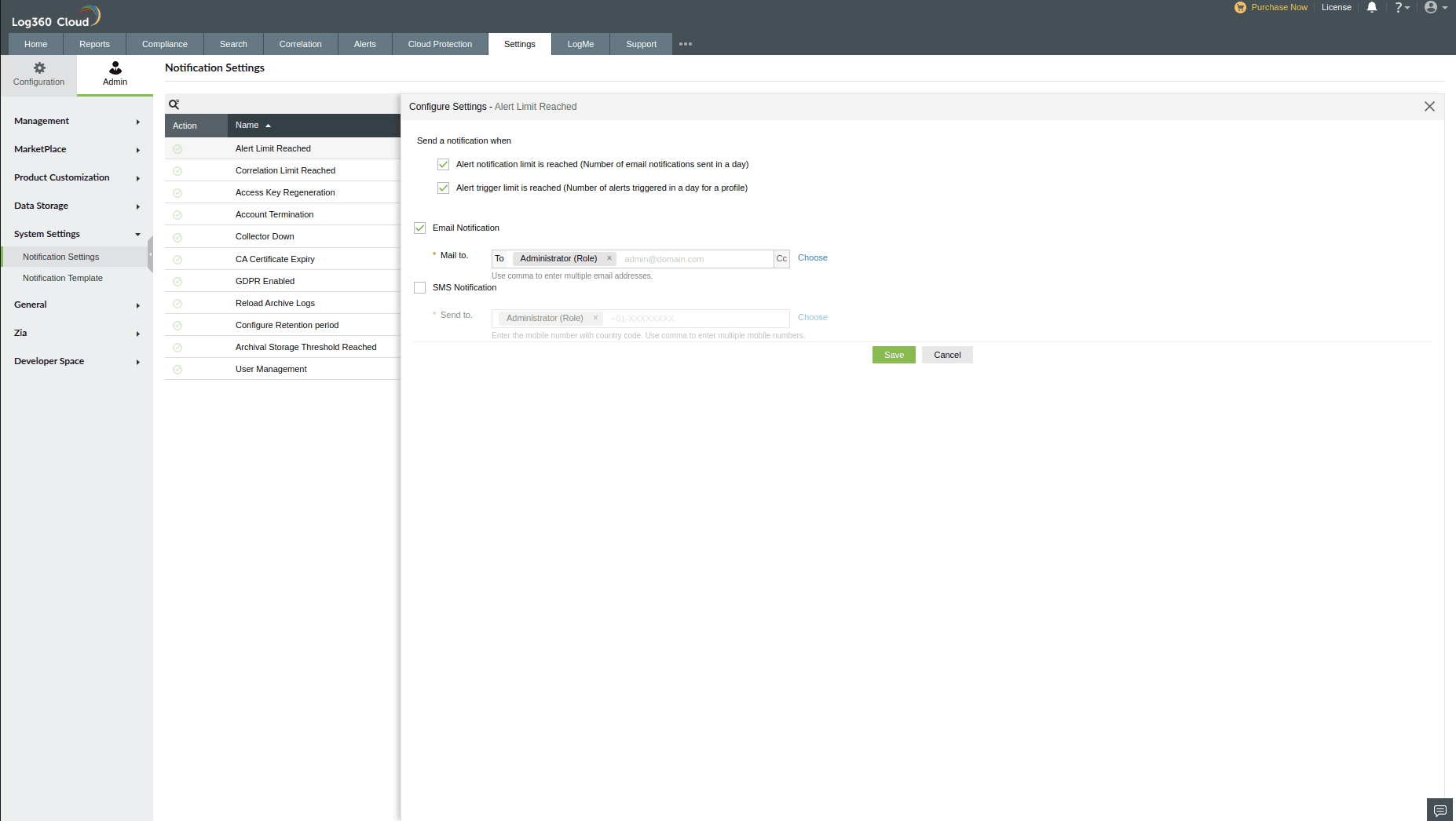Click the status icon for Access Key Regeneration
The width and height of the screenshot is (1456, 821).
click(x=177, y=193)
